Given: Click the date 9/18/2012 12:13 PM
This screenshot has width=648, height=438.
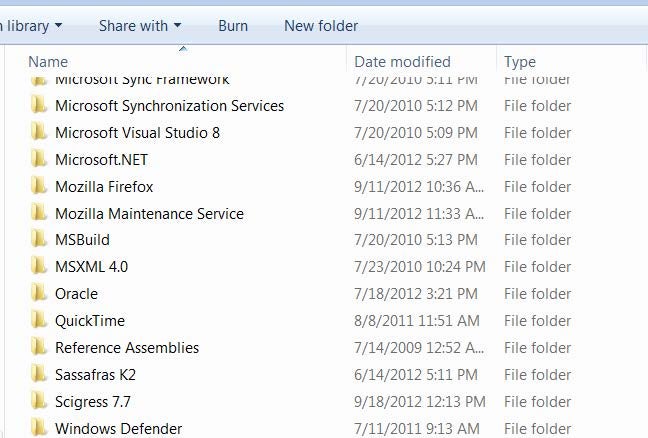Looking at the screenshot, I should pos(420,402).
